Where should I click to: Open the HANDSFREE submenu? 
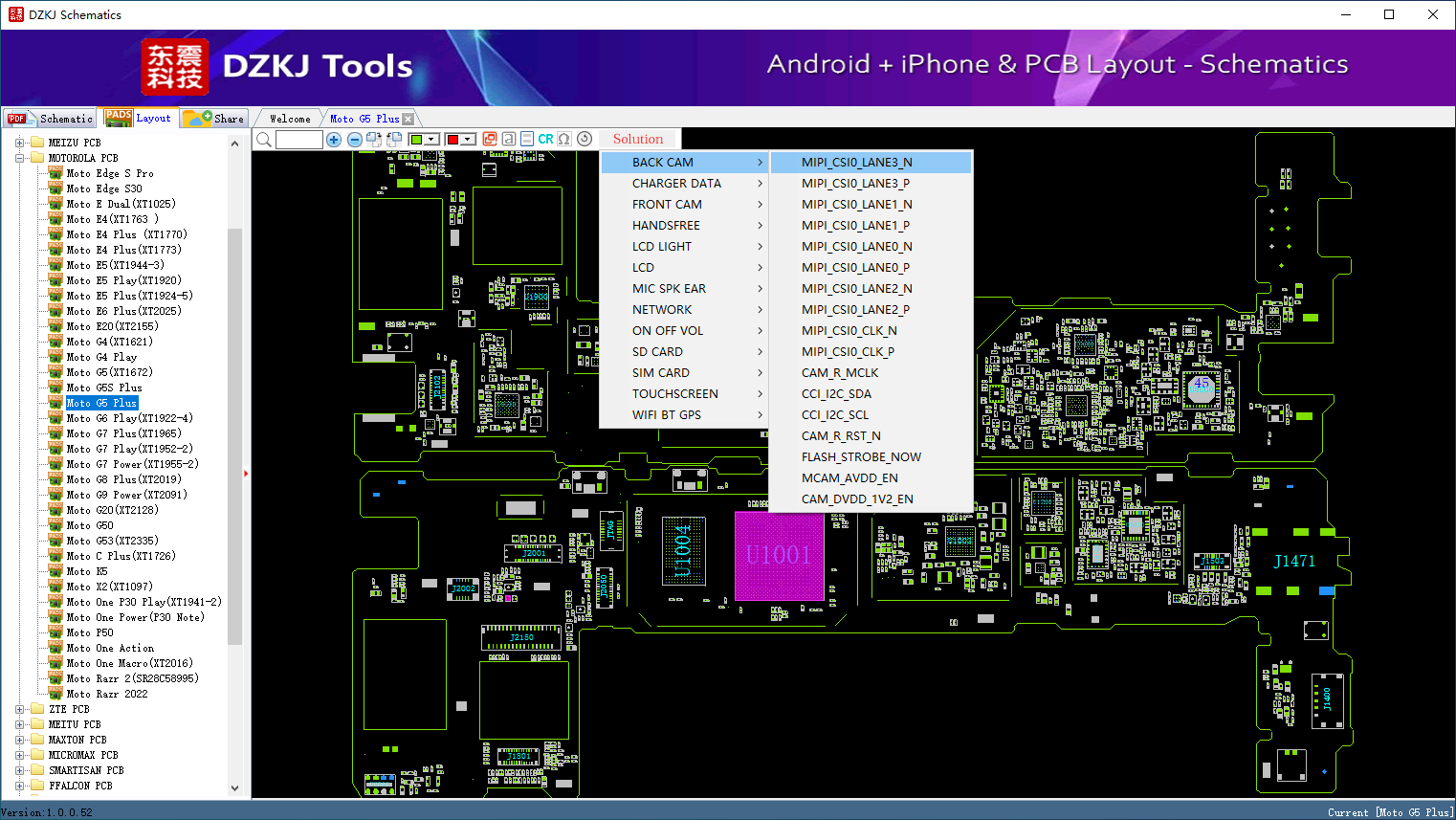point(685,226)
